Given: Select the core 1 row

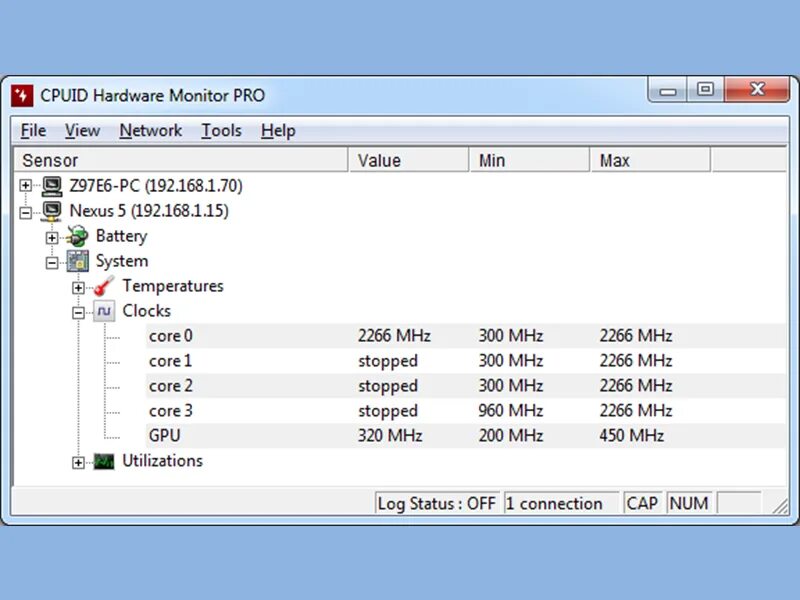Looking at the screenshot, I should (466, 361).
